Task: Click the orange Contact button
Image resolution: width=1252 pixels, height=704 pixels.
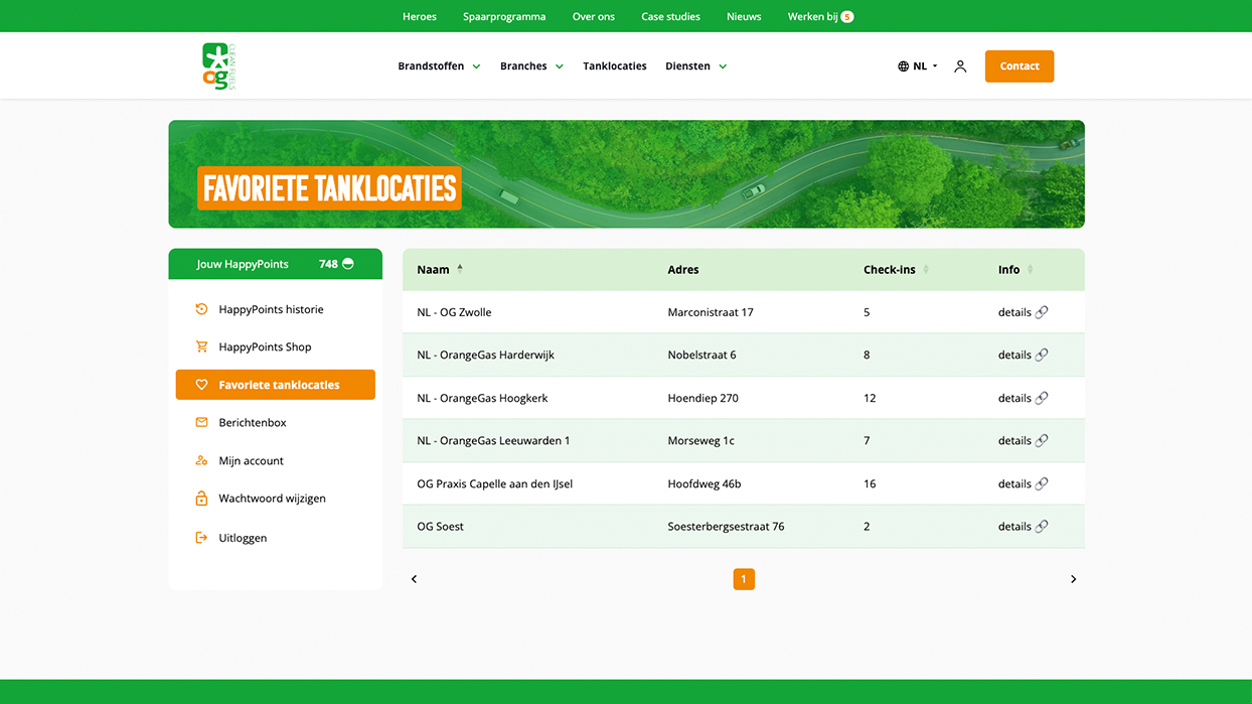Action: [1019, 66]
